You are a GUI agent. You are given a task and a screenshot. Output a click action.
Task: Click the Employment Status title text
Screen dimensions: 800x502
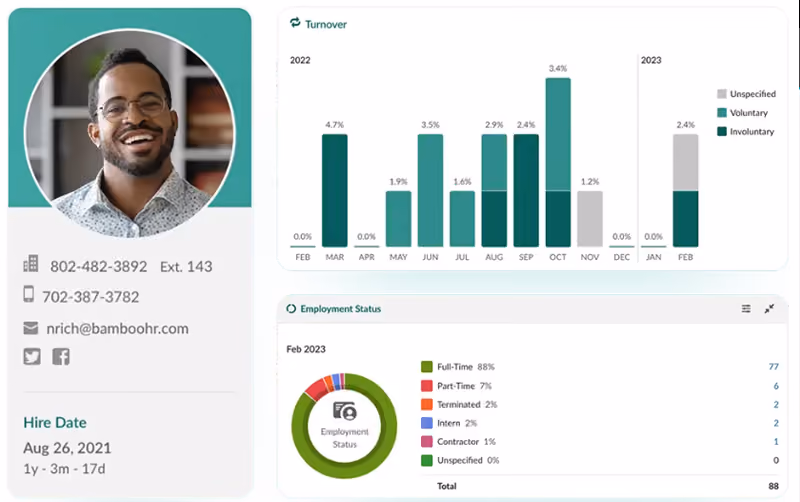340,309
